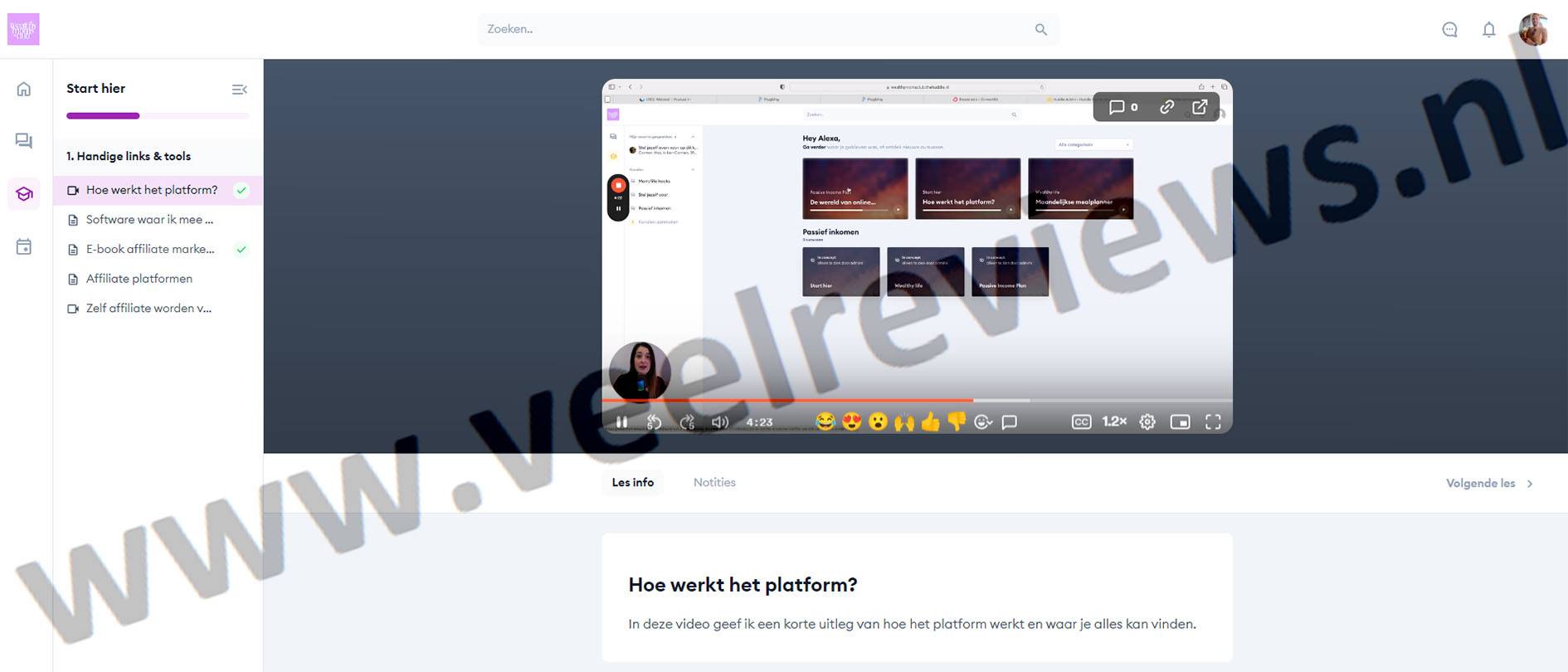Viewport: 1568px width, 672px height.
Task: Switch to the Notities tab
Action: click(714, 482)
